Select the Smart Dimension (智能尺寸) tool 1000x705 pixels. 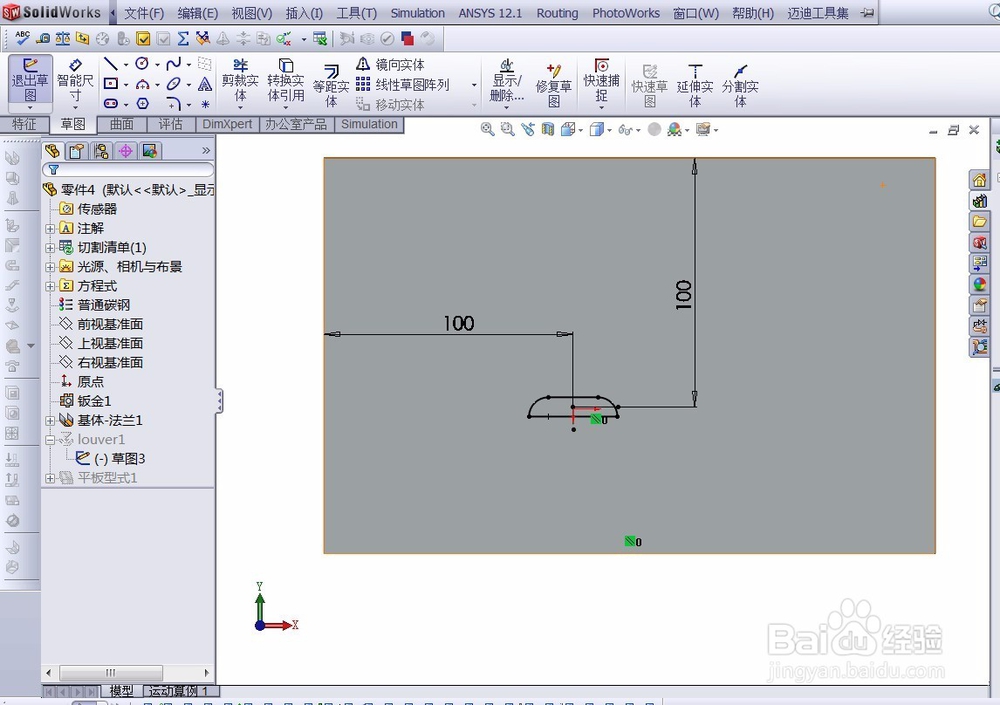[75, 83]
